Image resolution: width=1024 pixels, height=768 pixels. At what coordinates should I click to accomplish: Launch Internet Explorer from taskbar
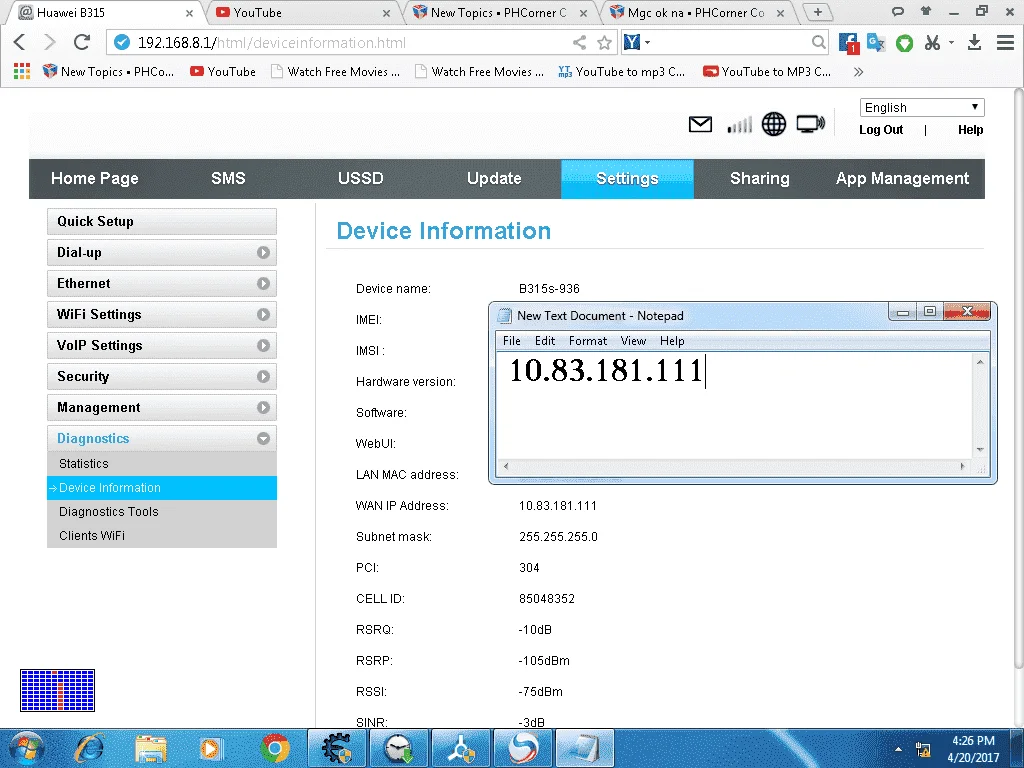[x=89, y=748]
